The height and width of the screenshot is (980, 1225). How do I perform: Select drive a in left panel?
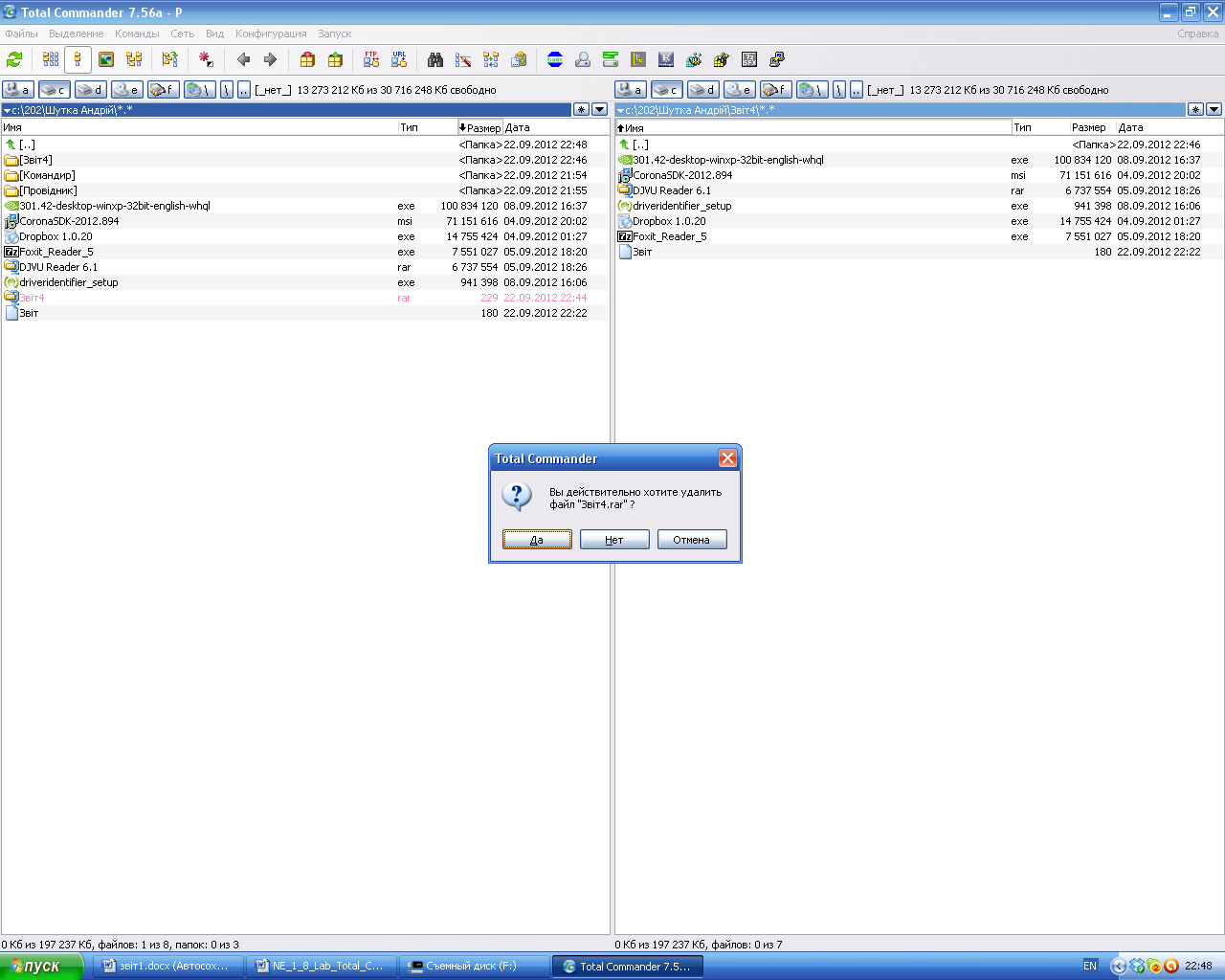coord(17,90)
